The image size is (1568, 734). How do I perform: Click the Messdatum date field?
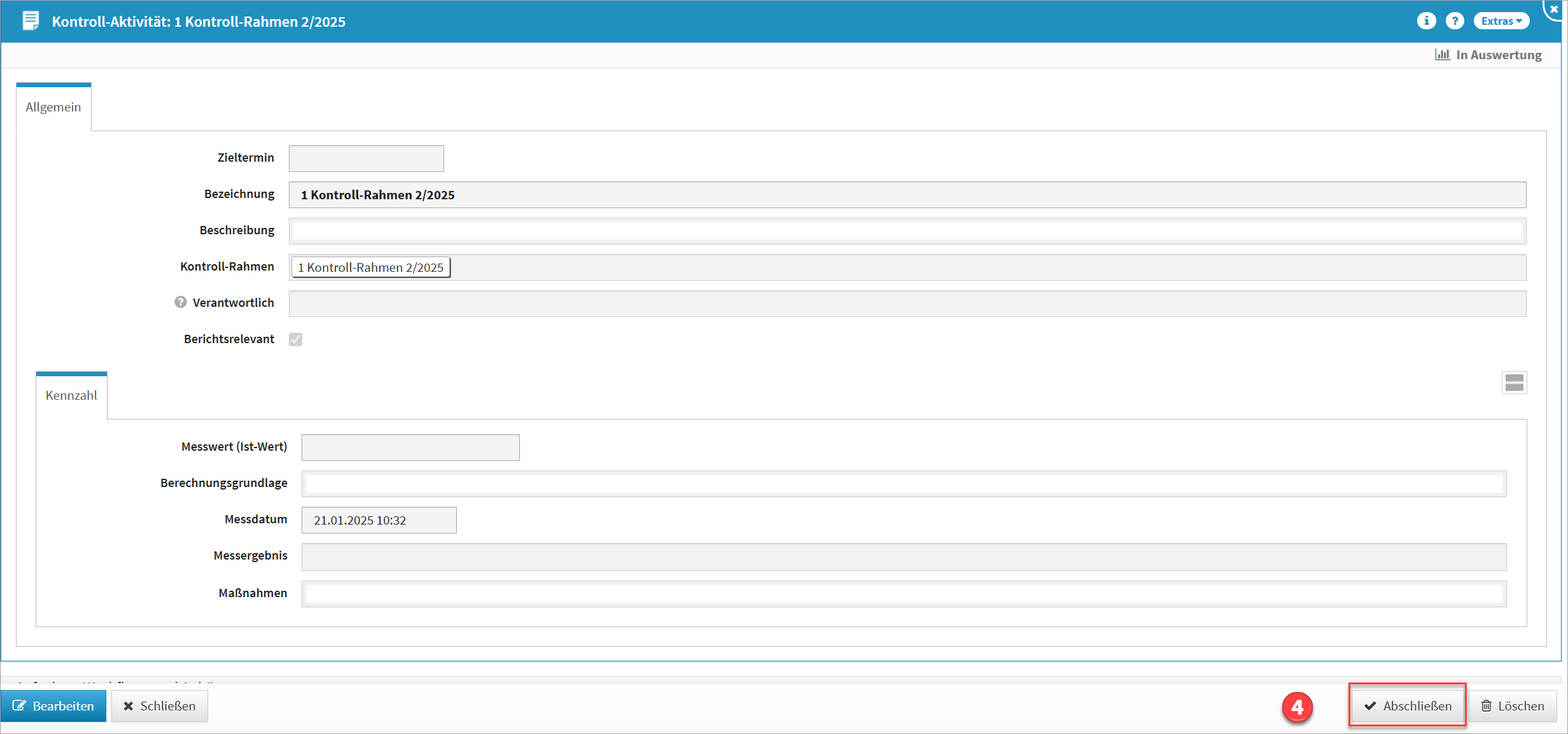click(379, 520)
